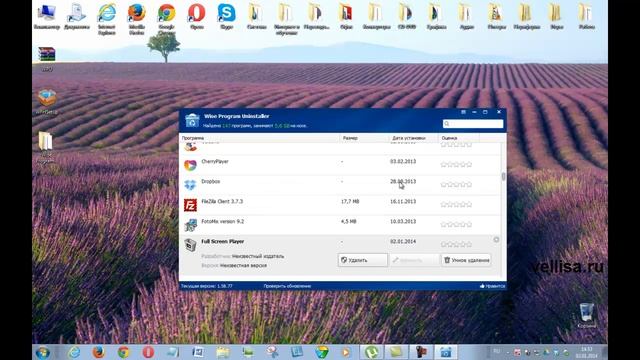Click FileZilla size value 17,7 MB
Viewport: 640px width, 360px height.
pyautogui.click(x=349, y=201)
